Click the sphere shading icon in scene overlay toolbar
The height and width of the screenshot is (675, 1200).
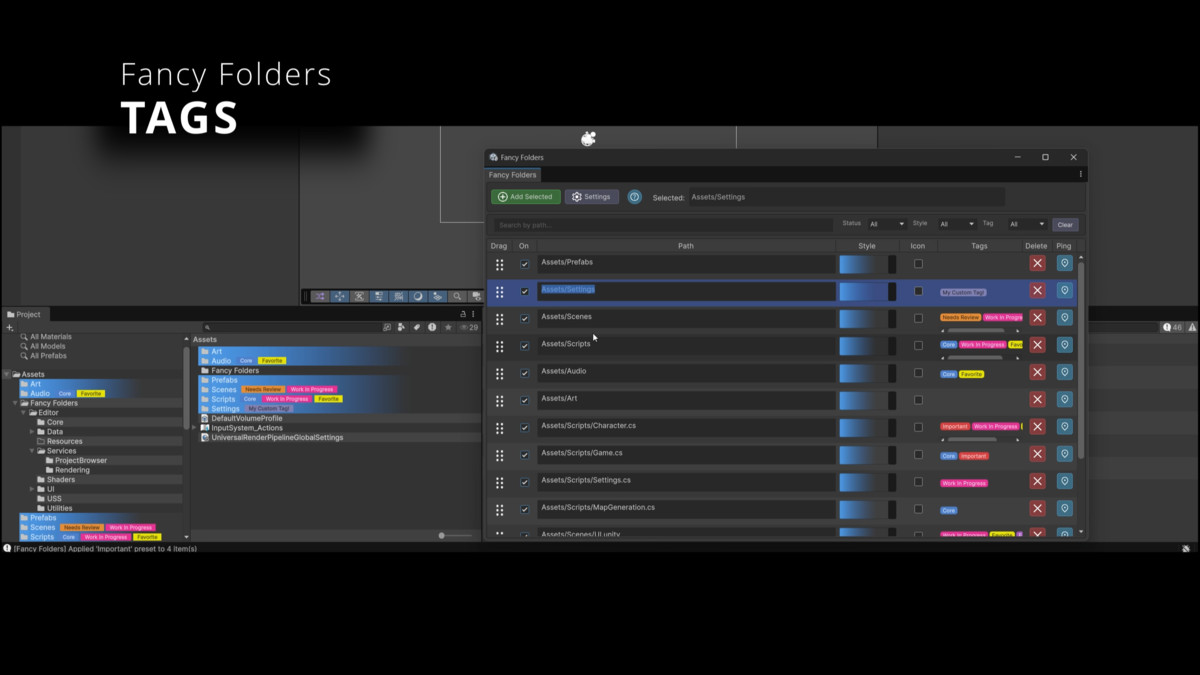click(418, 296)
